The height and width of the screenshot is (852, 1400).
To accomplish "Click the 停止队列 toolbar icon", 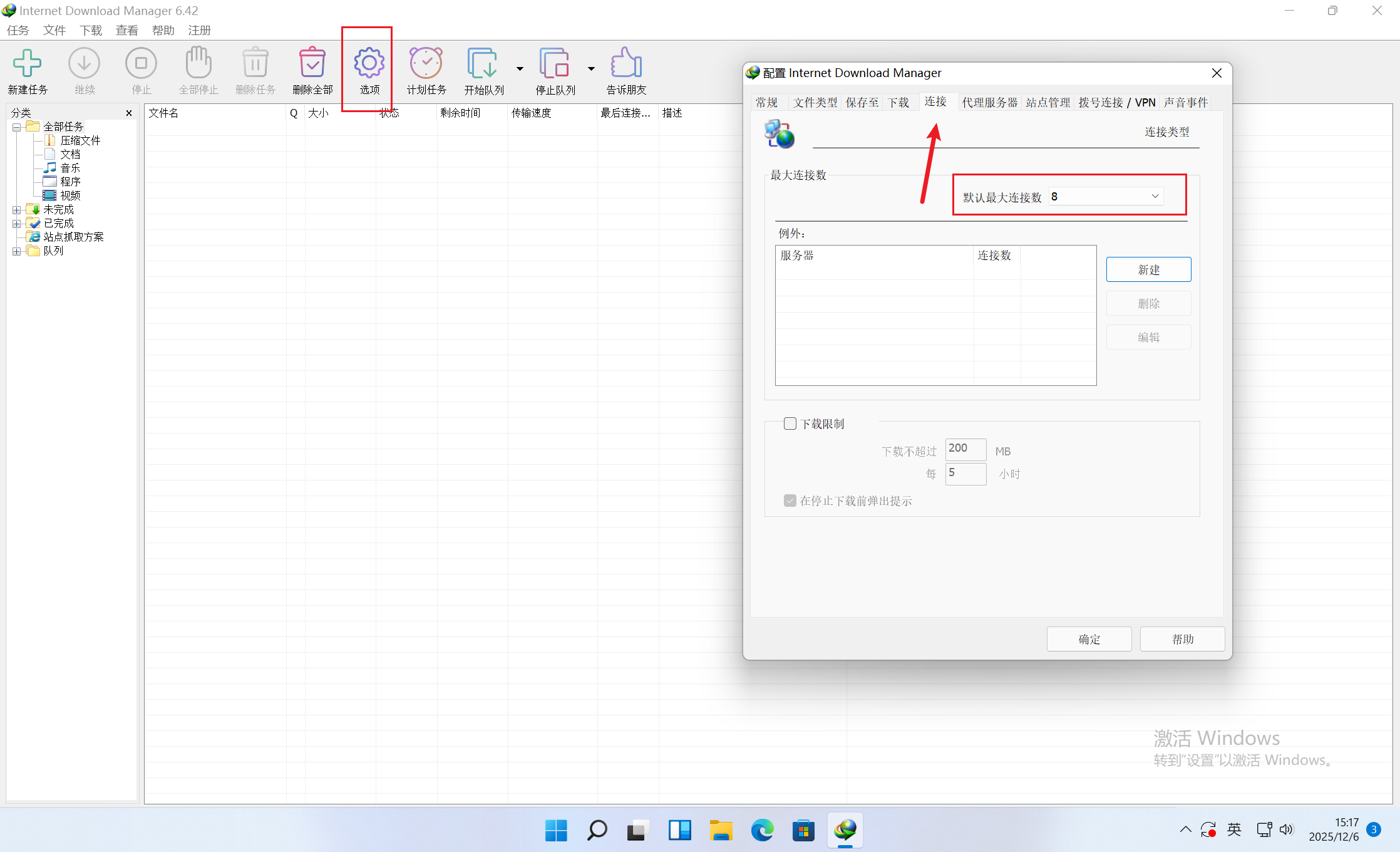I will 554,63.
